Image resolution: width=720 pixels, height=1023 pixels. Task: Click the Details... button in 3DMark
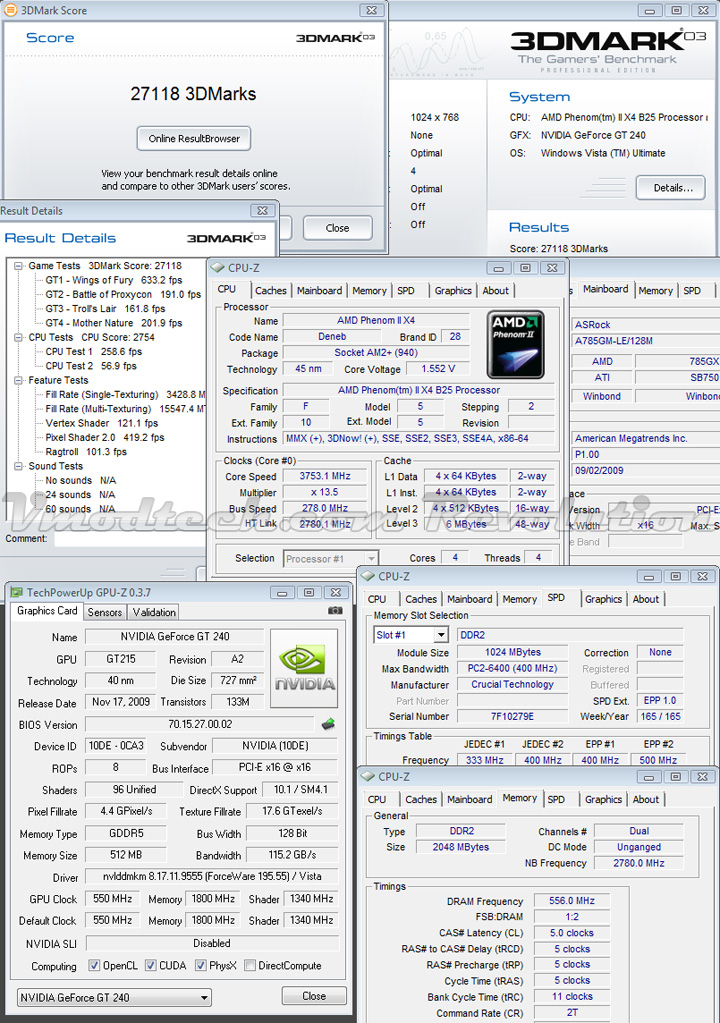click(672, 187)
